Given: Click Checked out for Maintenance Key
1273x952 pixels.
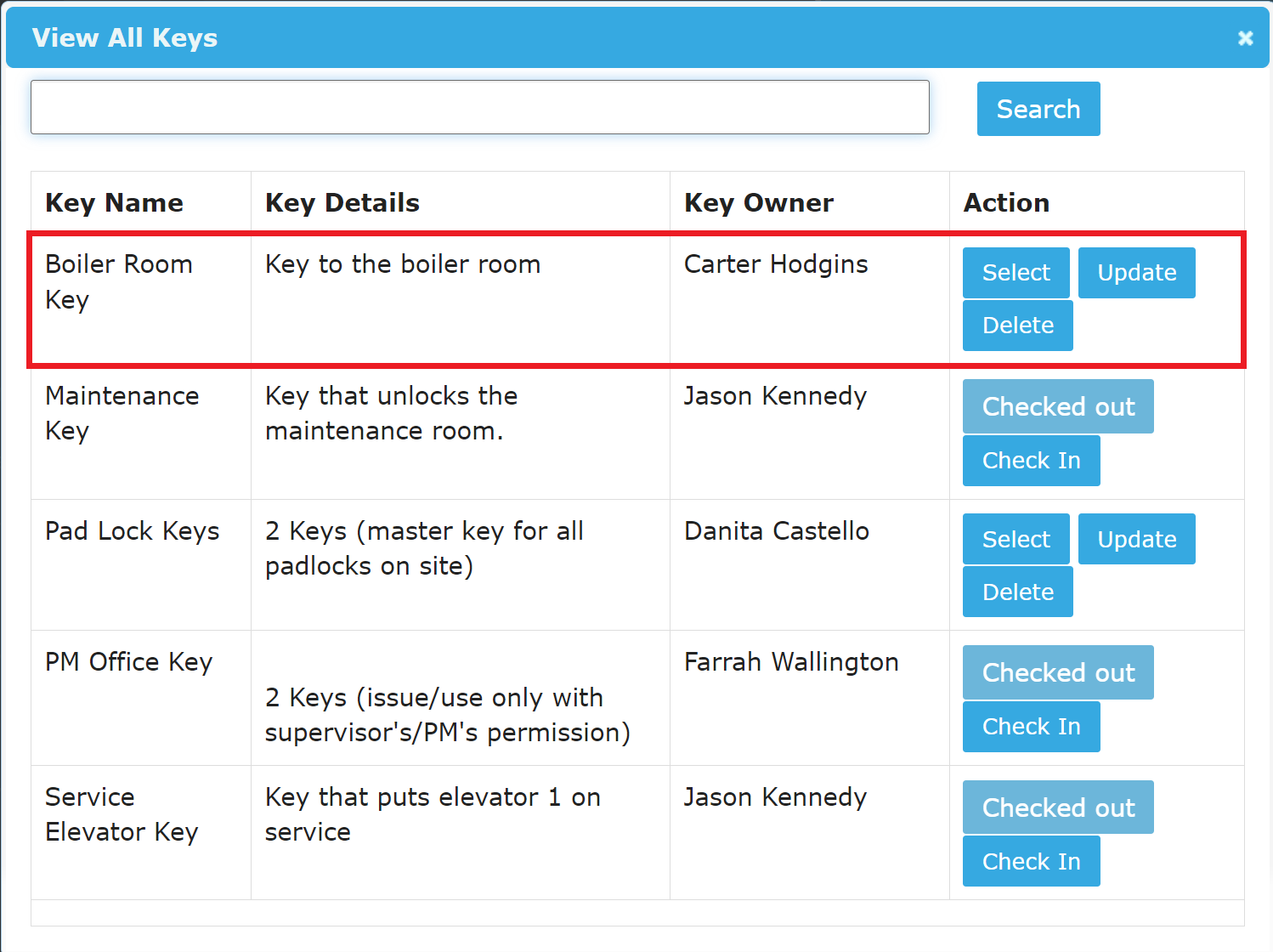Looking at the screenshot, I should [x=1058, y=406].
